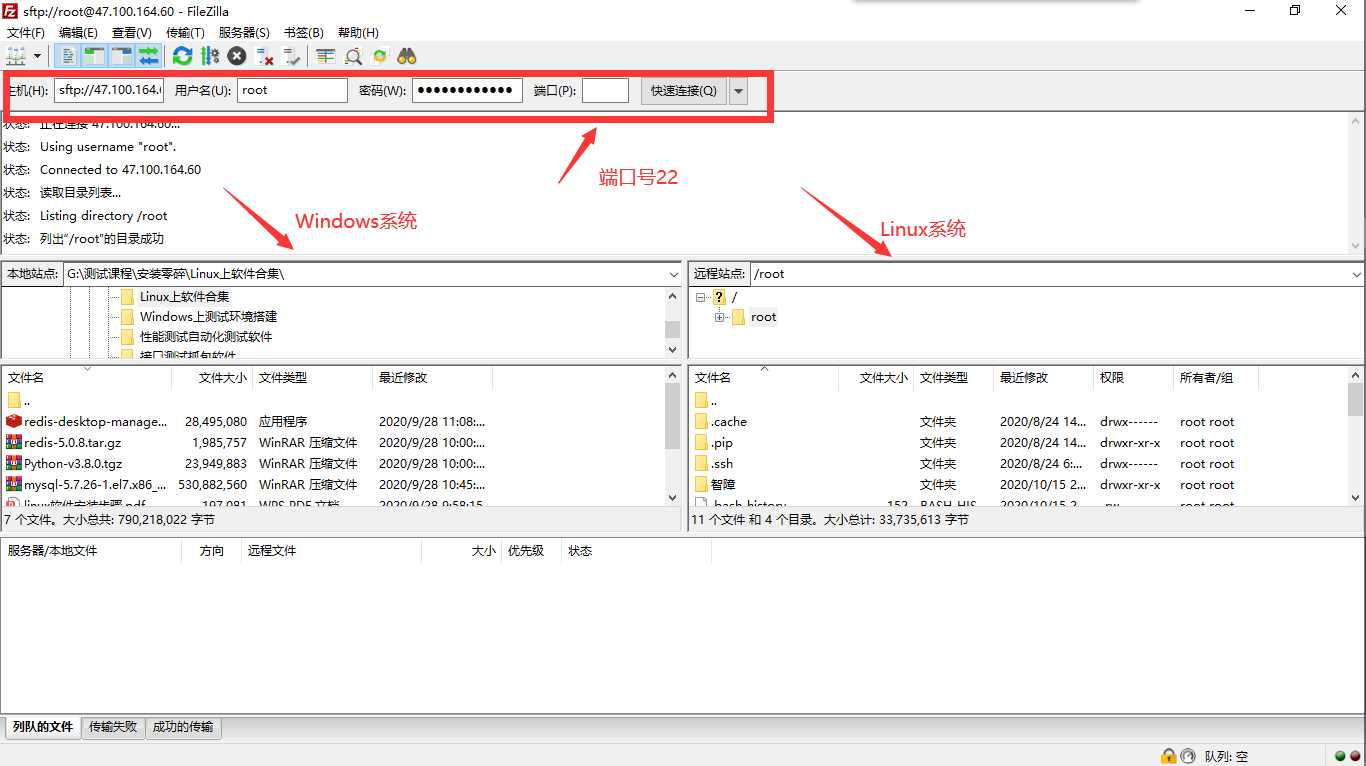This screenshot has height=766, width=1366.
Task: Reconnect to the last server
Action: click(x=292, y=56)
